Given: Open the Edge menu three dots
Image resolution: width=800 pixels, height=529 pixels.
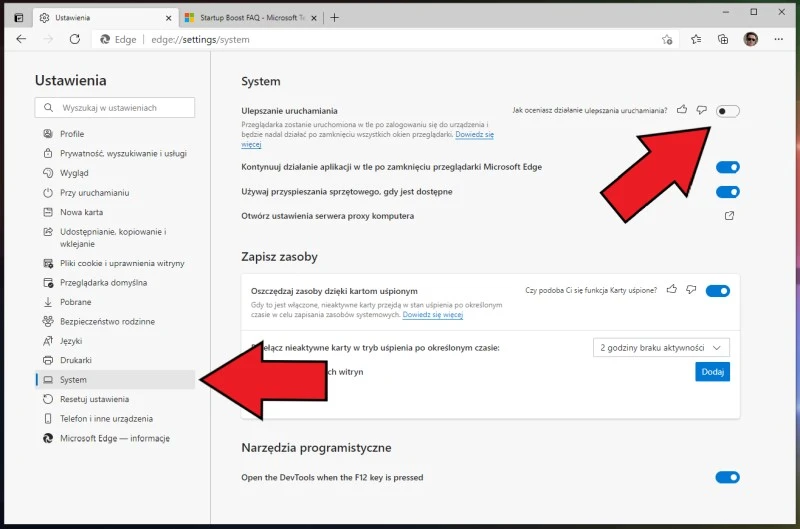Looking at the screenshot, I should [779, 39].
